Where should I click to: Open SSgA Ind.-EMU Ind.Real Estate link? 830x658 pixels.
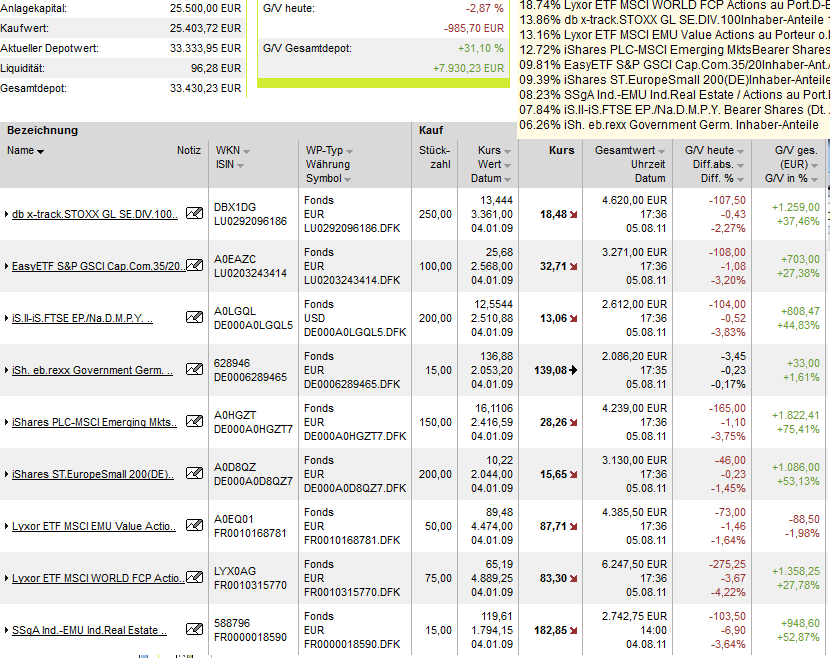pos(89,630)
